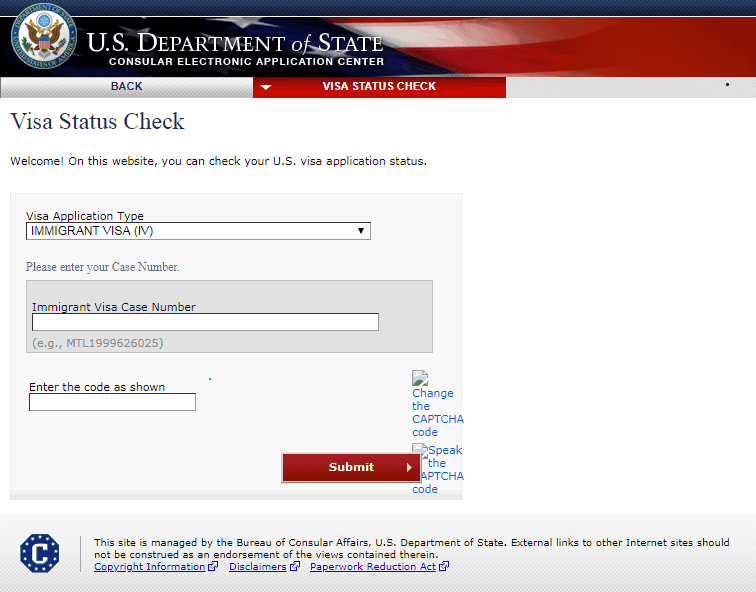Screen dimensions: 756x592
Task: Click the Consular Affairs 'C' badge logo
Action: pos(40,553)
